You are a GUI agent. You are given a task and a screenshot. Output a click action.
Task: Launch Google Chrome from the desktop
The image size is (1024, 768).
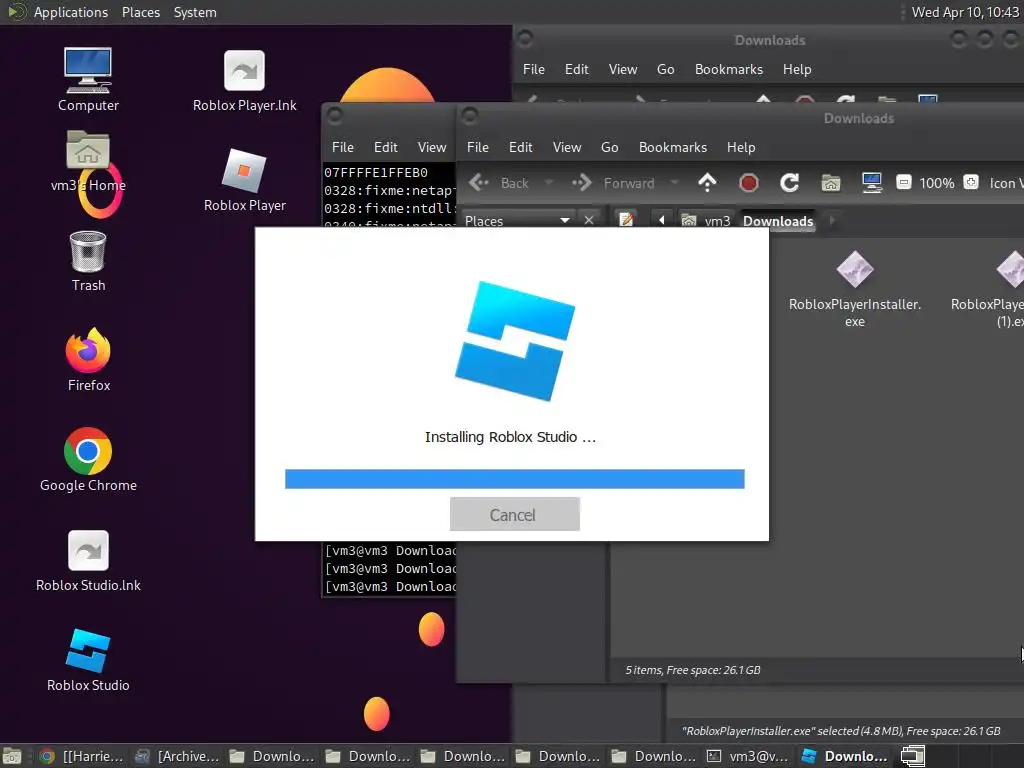pyautogui.click(x=88, y=459)
